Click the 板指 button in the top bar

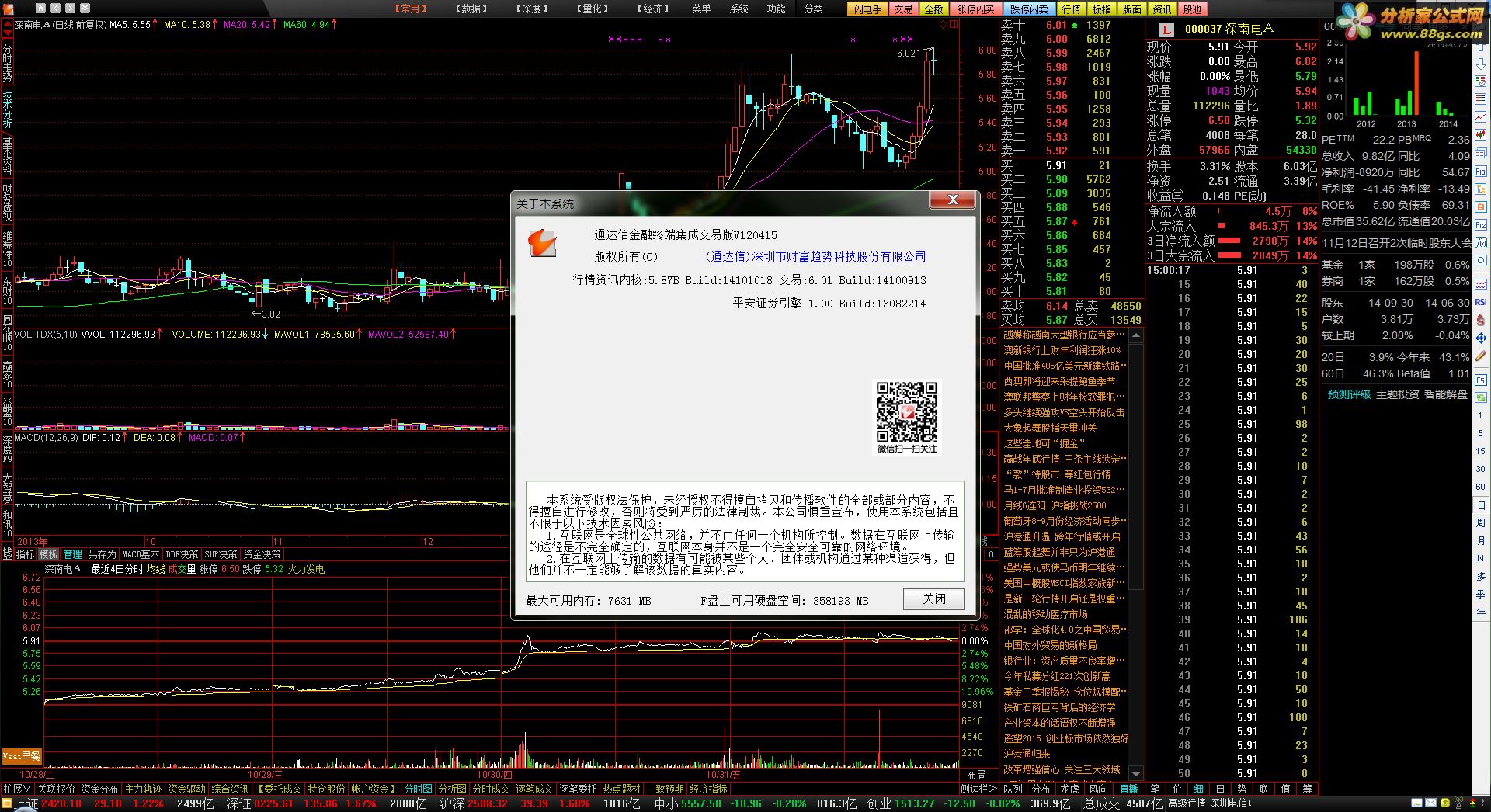(x=1102, y=9)
